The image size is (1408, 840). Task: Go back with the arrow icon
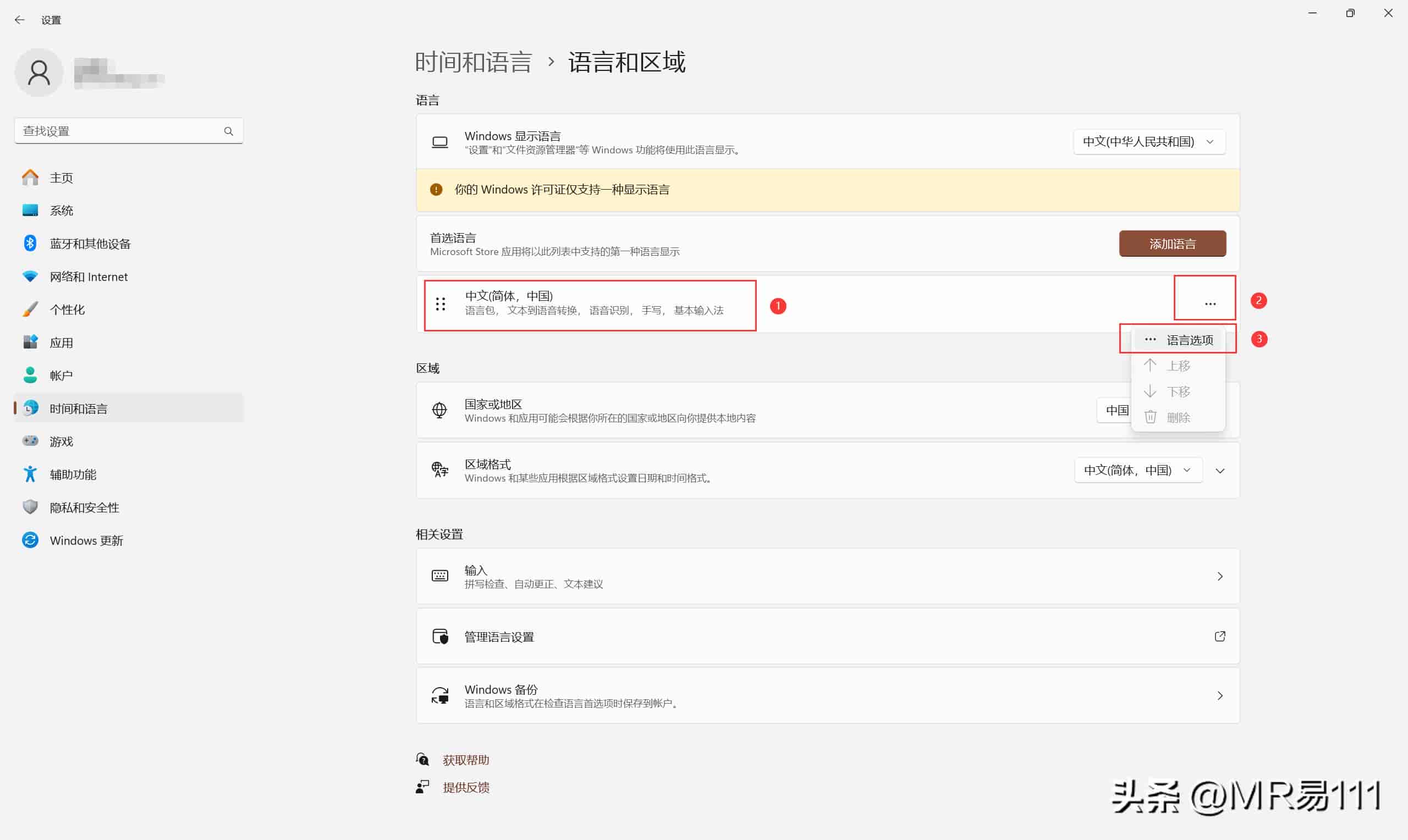[20, 20]
